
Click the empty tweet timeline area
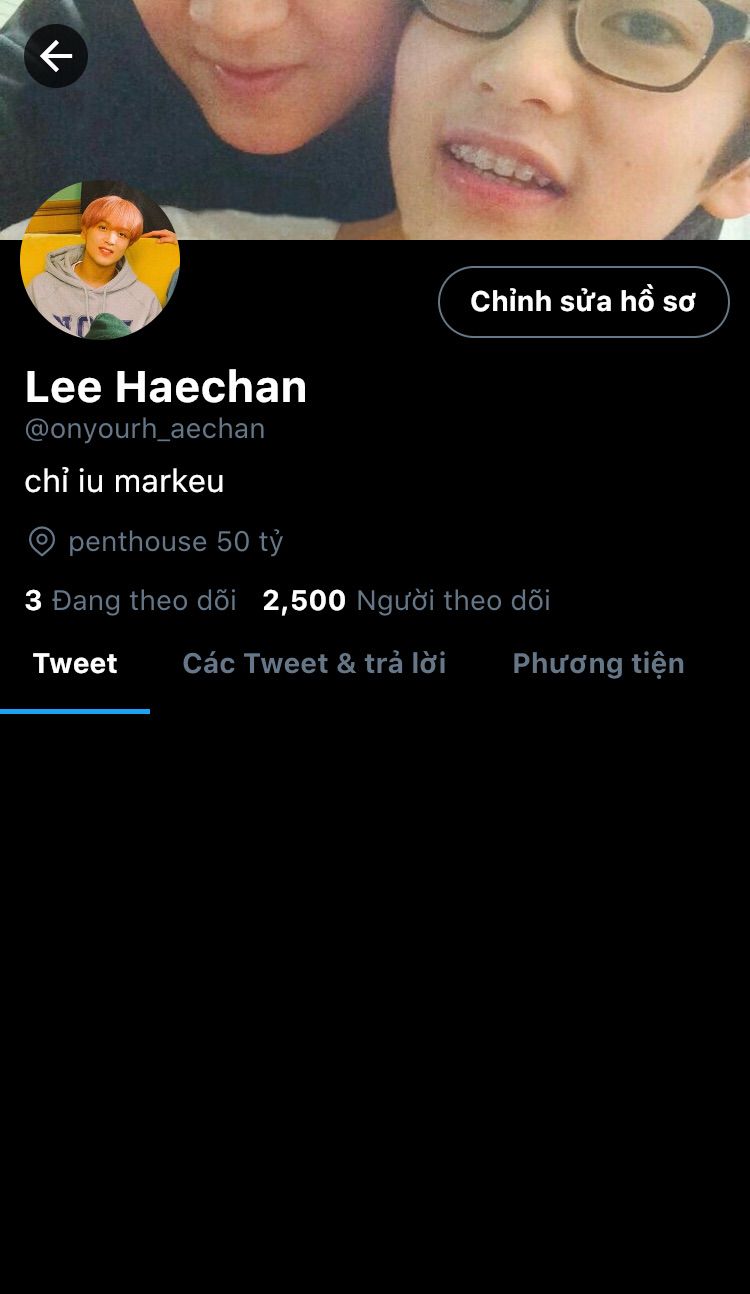[375, 1000]
